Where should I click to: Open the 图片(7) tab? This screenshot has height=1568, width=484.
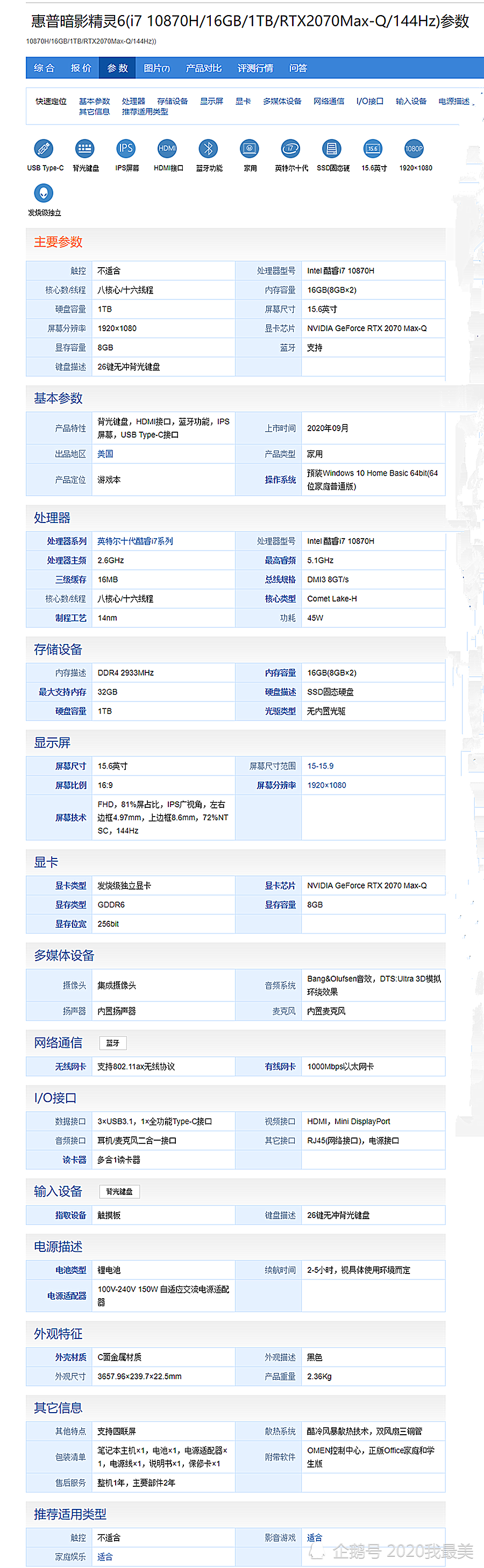[x=156, y=68]
